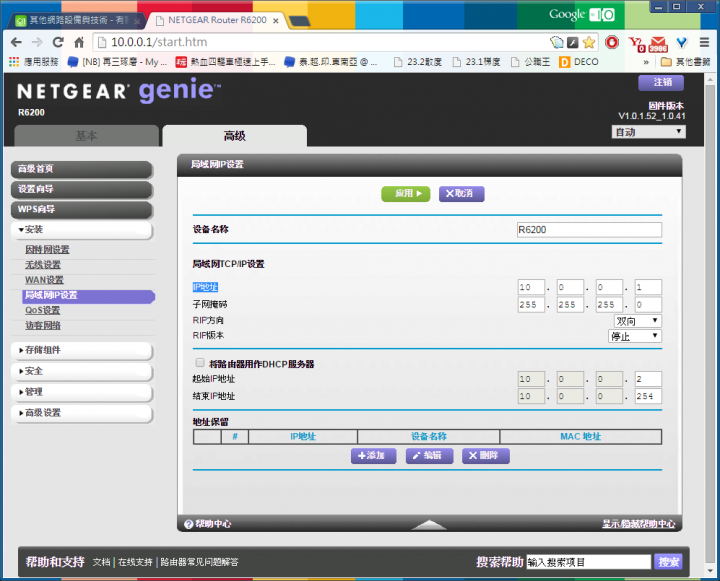Open the browser home page icon
Screen dimensions: 720x581
(79, 42)
